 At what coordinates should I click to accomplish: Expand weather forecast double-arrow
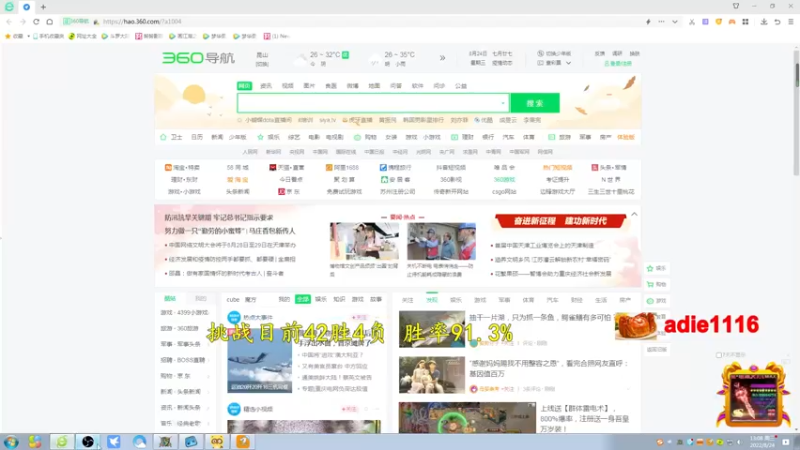pyautogui.click(x=442, y=58)
